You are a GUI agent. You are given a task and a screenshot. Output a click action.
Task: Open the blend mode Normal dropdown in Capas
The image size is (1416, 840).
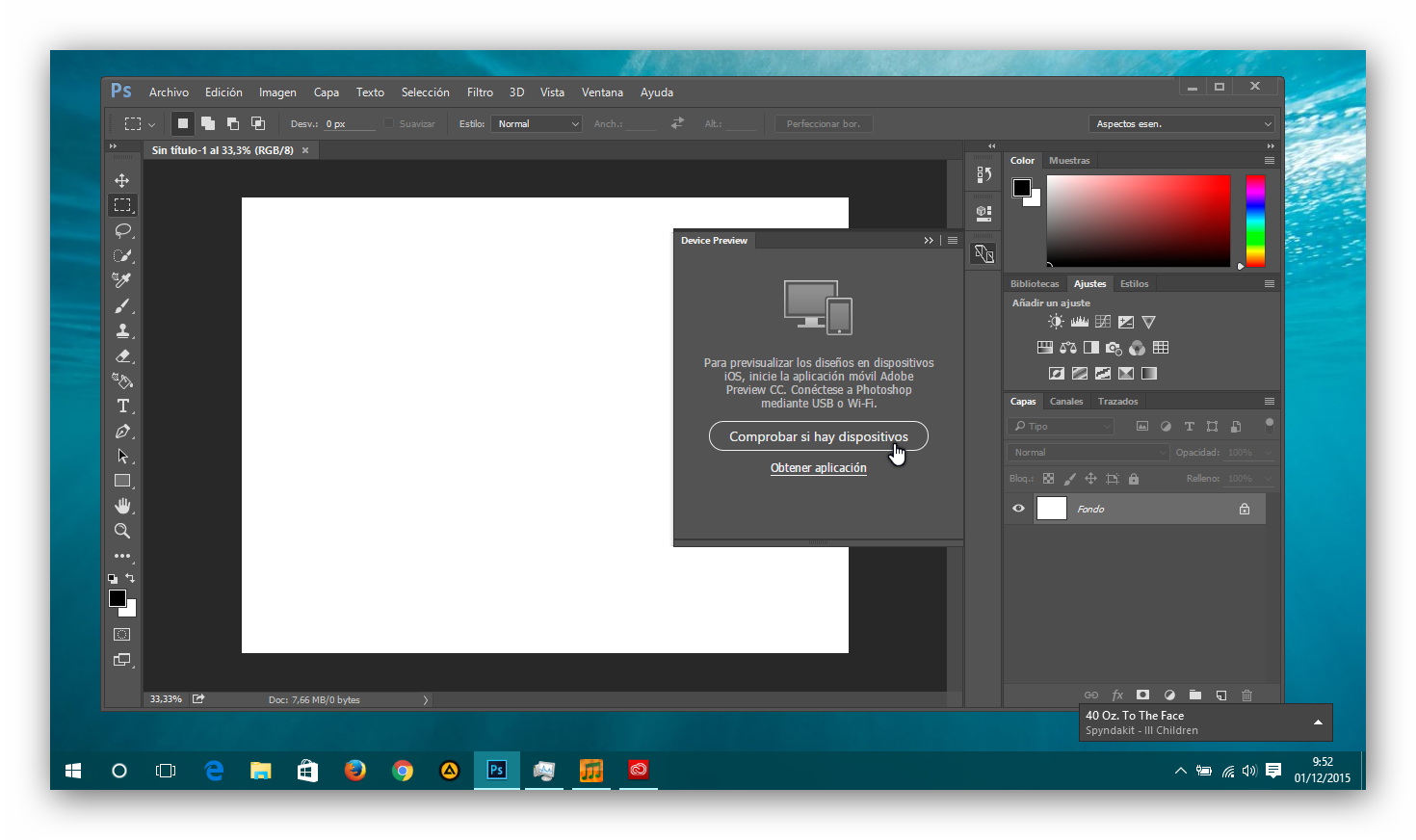1088,452
